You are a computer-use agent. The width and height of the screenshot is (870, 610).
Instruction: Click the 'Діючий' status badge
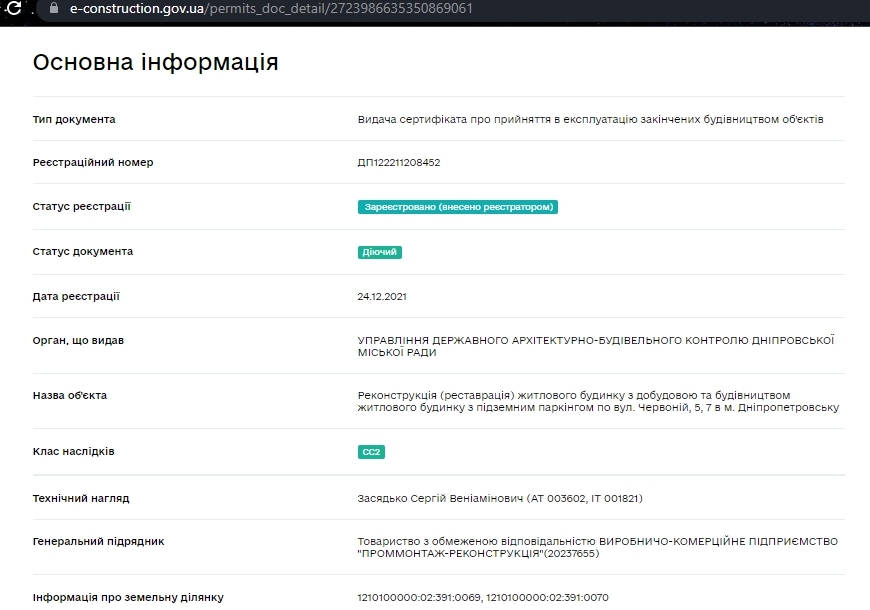(x=380, y=252)
